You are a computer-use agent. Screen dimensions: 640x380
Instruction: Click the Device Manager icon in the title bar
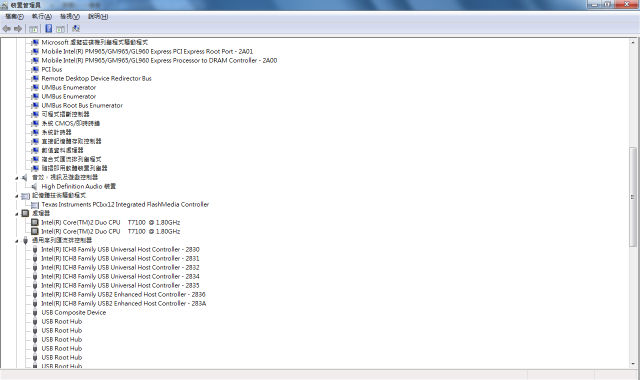click(x=4, y=5)
